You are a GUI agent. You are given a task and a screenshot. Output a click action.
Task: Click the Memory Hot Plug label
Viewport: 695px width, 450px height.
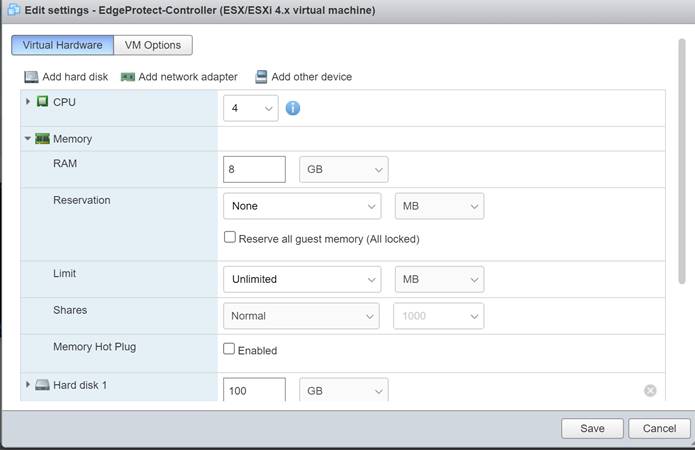coord(94,347)
